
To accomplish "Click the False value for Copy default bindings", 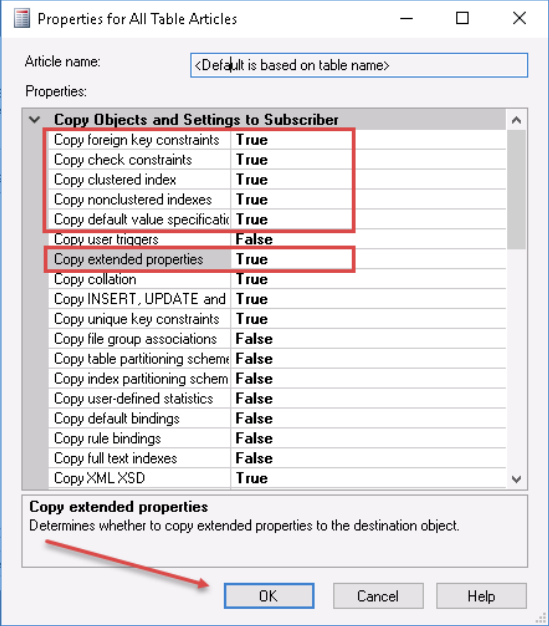I will point(254,418).
